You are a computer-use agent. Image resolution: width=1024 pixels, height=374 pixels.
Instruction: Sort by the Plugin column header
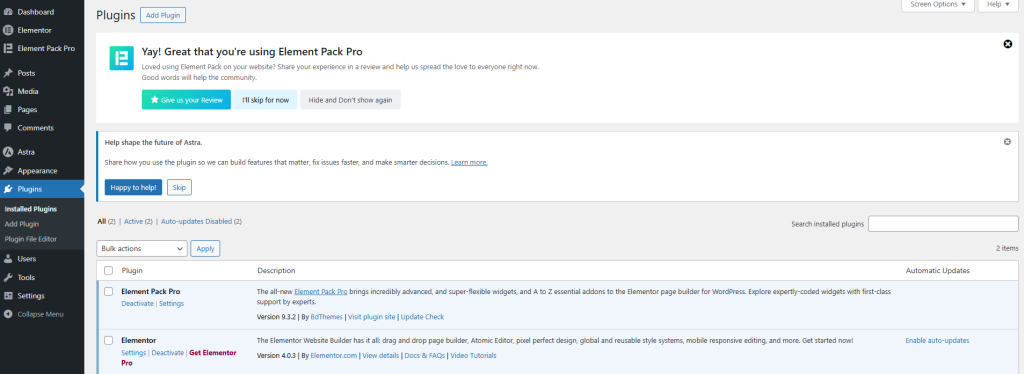pos(132,270)
